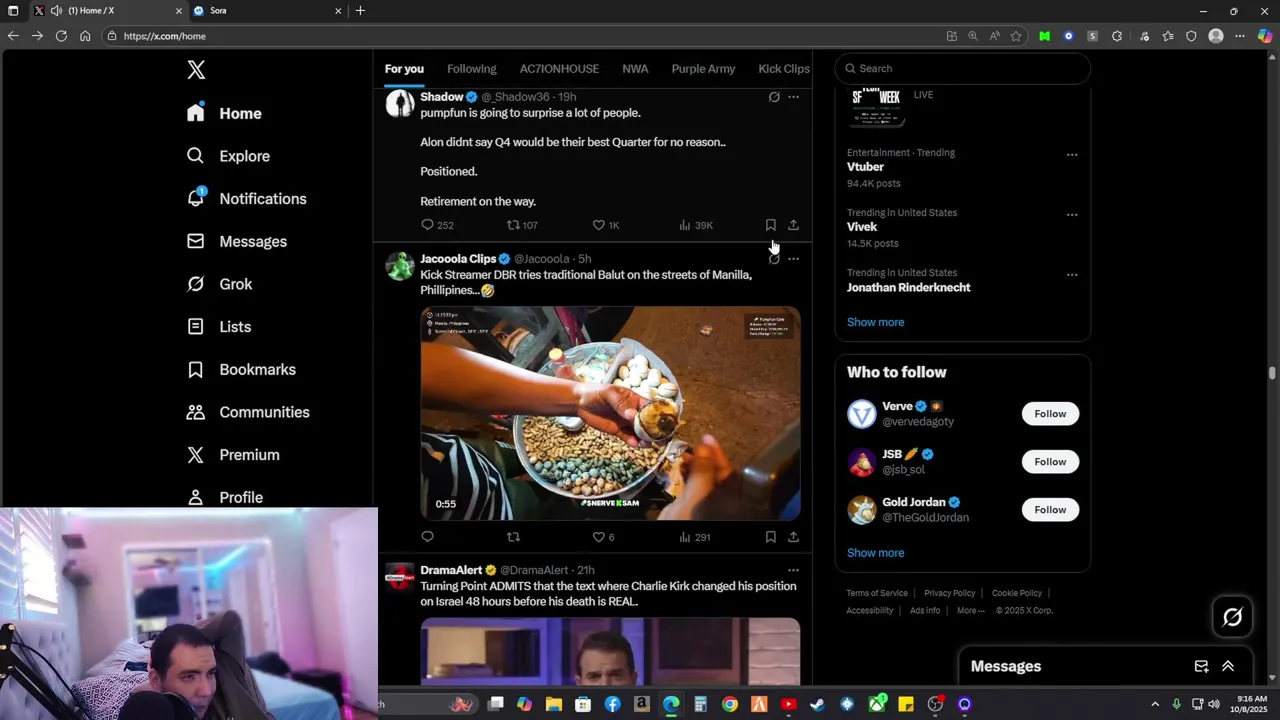Screen dimensions: 1280x720
Task: Click the browser address bar
Action: [x=520, y=36]
